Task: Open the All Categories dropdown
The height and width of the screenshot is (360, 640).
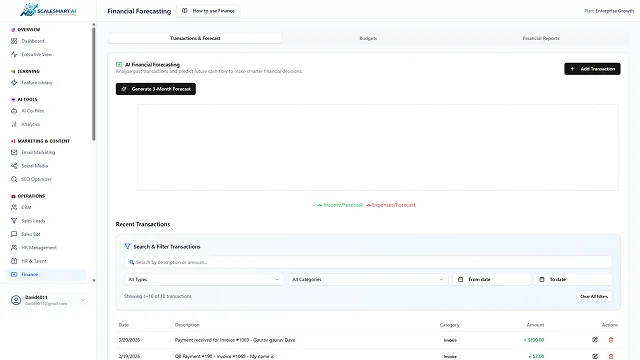Action: (x=368, y=280)
